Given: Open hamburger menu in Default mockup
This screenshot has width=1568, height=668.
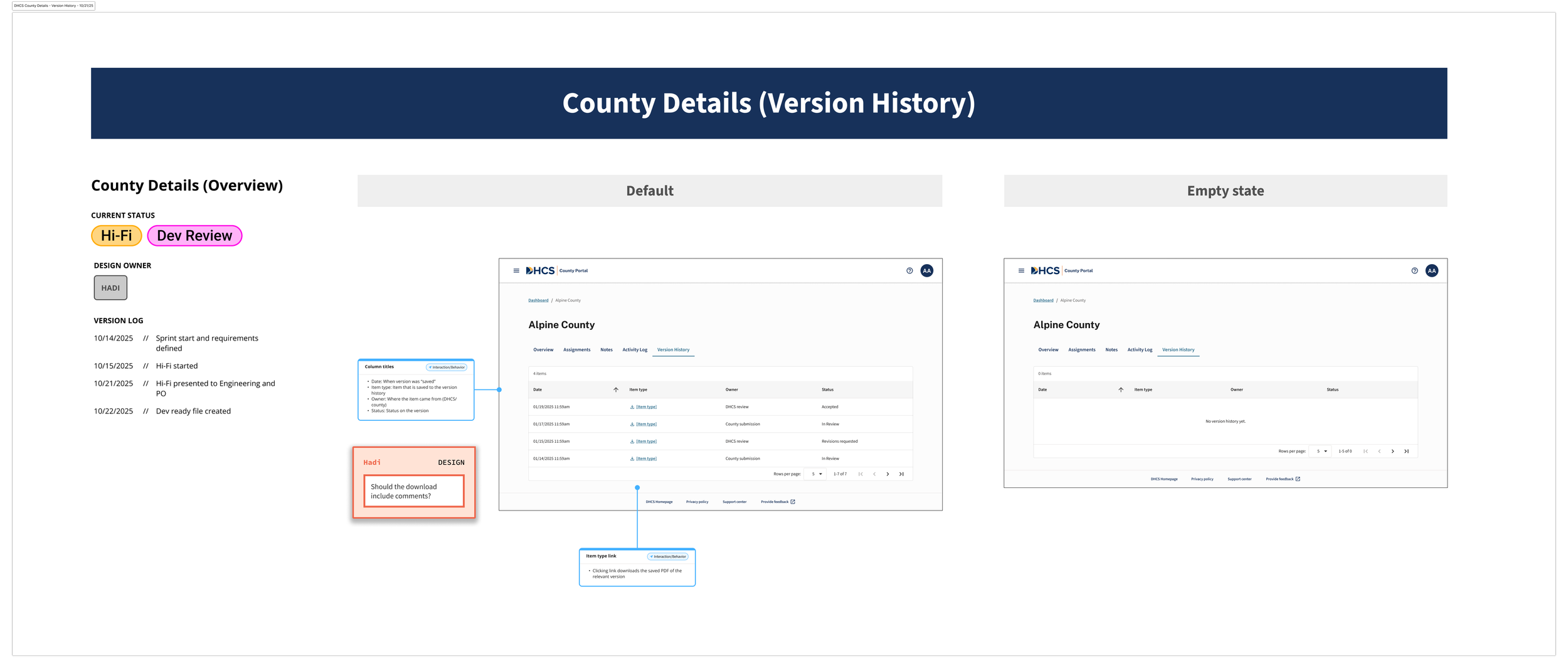Looking at the screenshot, I should (516, 271).
